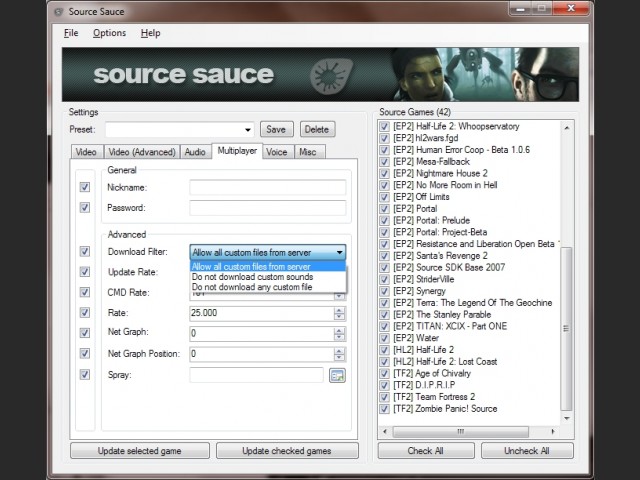Increase the Net Graph spinner value

pyautogui.click(x=339, y=331)
